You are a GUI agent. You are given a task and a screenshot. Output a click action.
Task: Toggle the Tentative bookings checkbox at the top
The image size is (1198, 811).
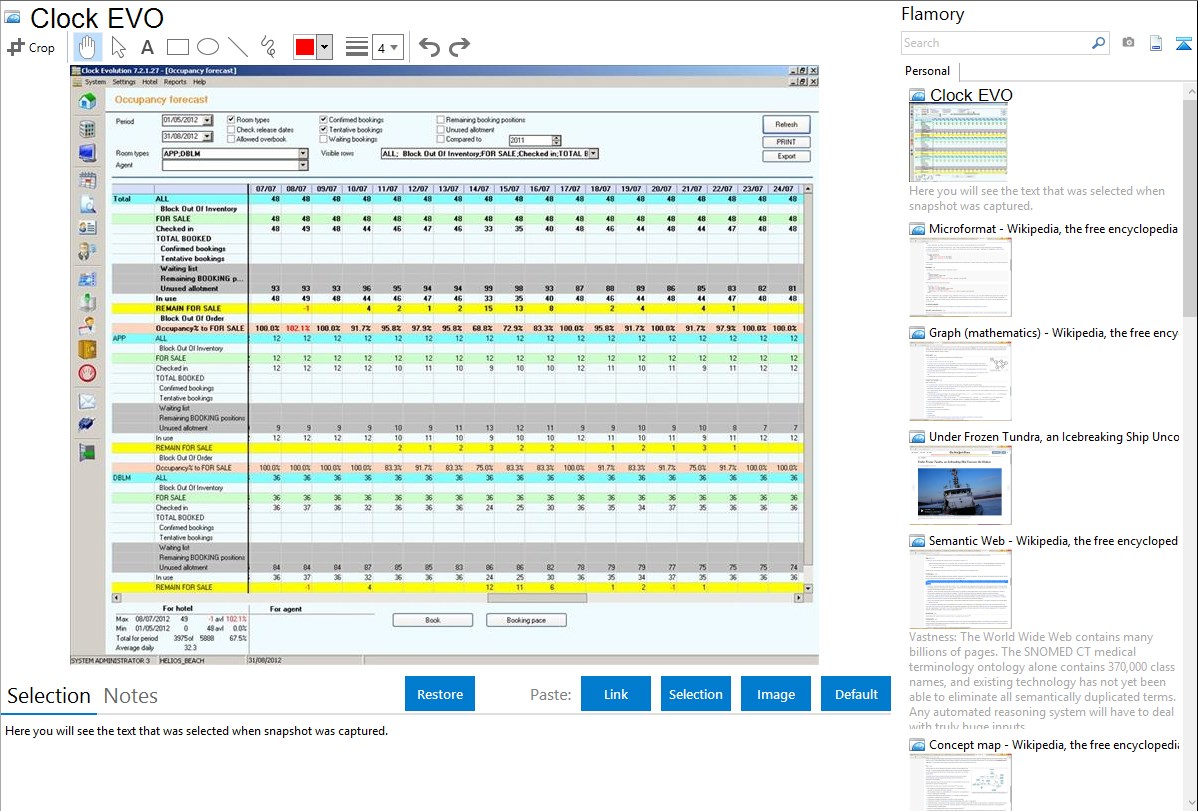click(323, 129)
